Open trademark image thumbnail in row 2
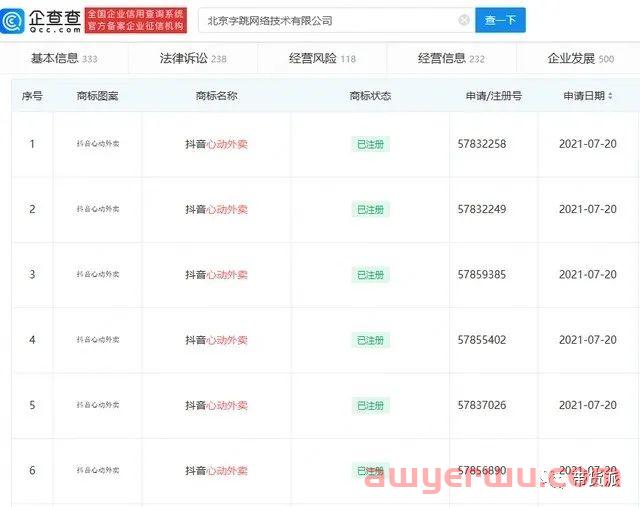The height and width of the screenshot is (507, 640). coord(98,209)
